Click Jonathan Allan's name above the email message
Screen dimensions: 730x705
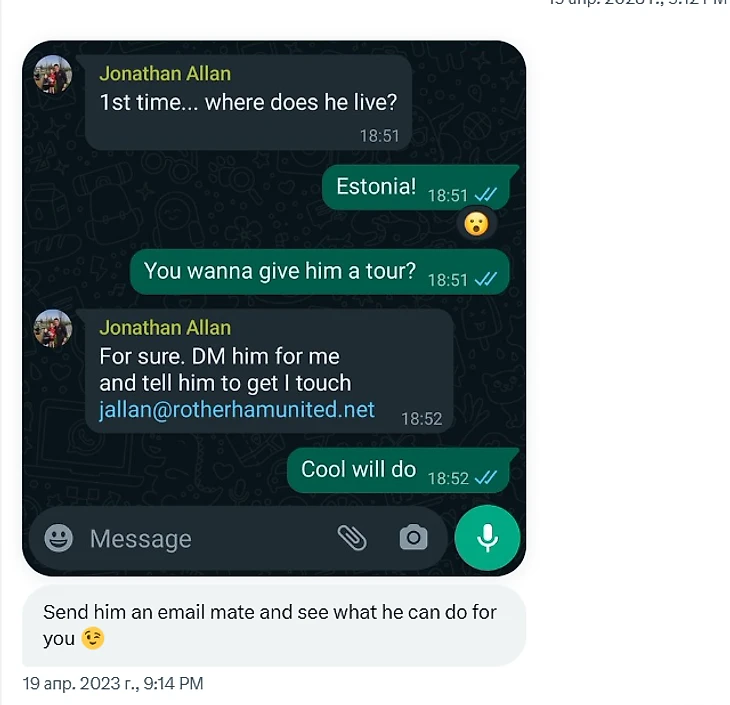point(165,328)
